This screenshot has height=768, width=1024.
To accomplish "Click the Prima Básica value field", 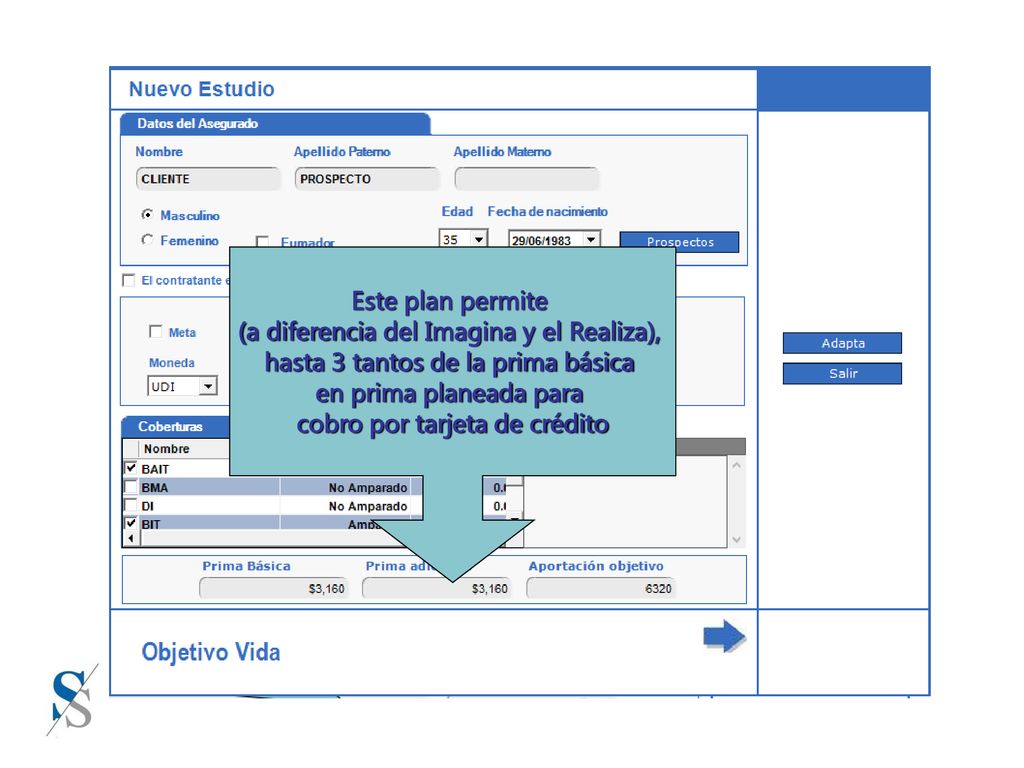I will tap(274, 588).
